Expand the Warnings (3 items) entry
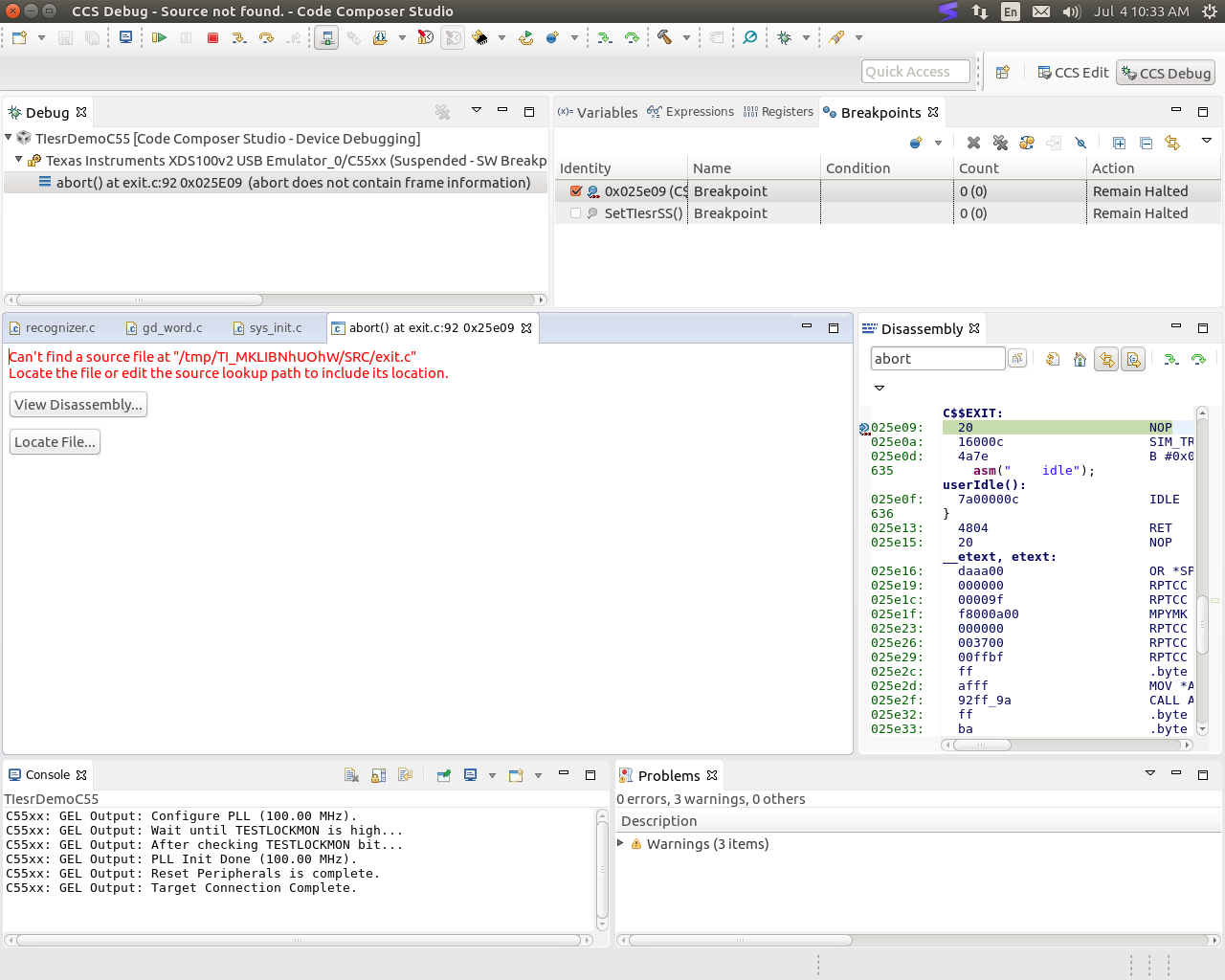Screen dimensions: 1225x980 pyautogui.click(x=621, y=843)
